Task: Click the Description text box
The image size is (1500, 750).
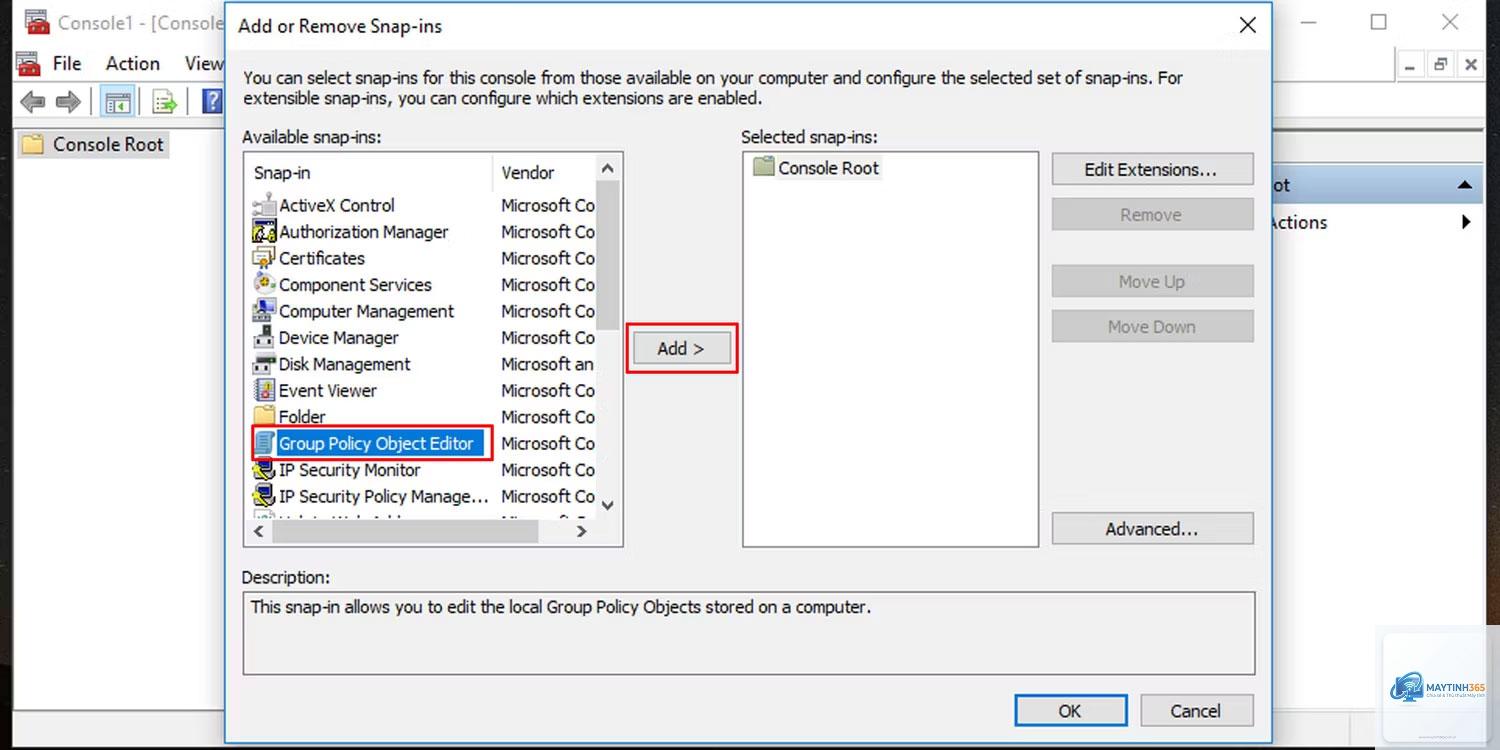Action: [x=749, y=633]
